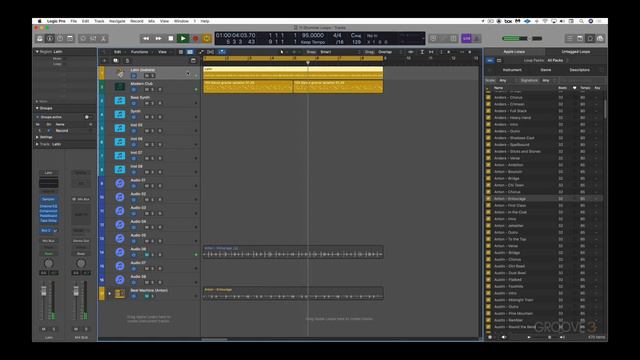This screenshot has height=360, width=640.
Task: Open the Edit menu in Tracks area
Action: point(118,52)
